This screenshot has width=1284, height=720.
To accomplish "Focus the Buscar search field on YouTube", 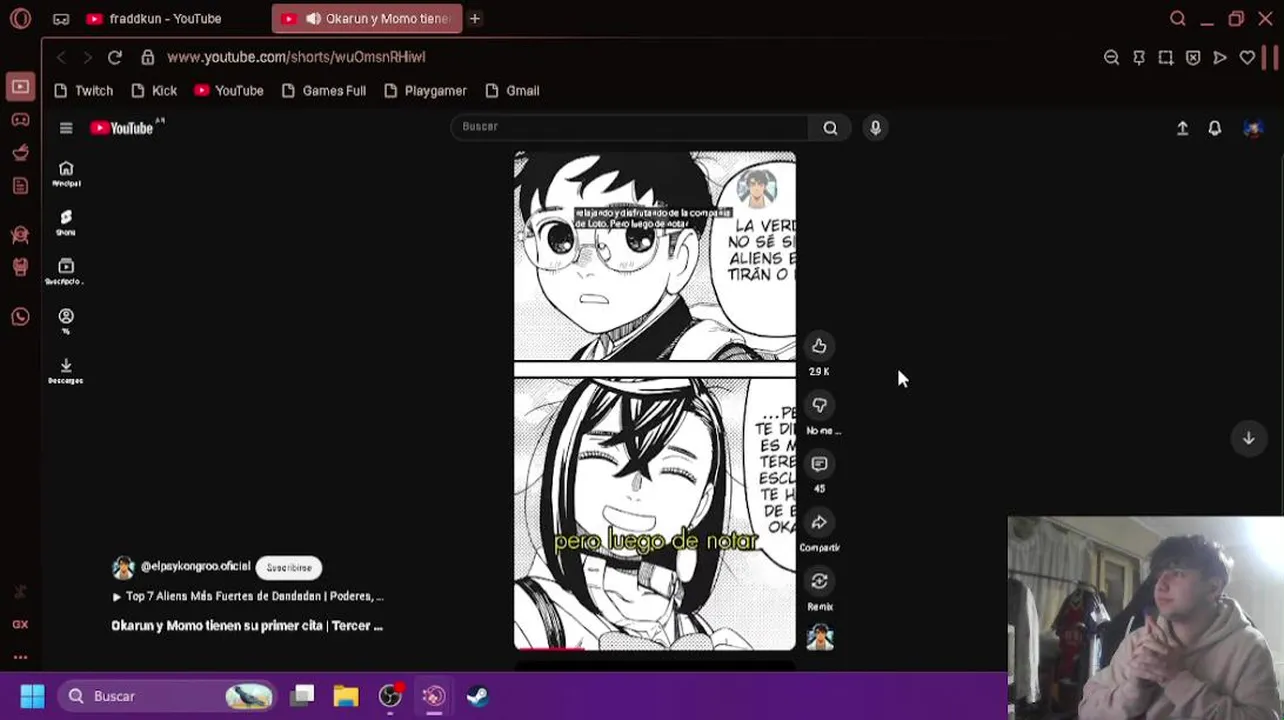I will click(630, 127).
